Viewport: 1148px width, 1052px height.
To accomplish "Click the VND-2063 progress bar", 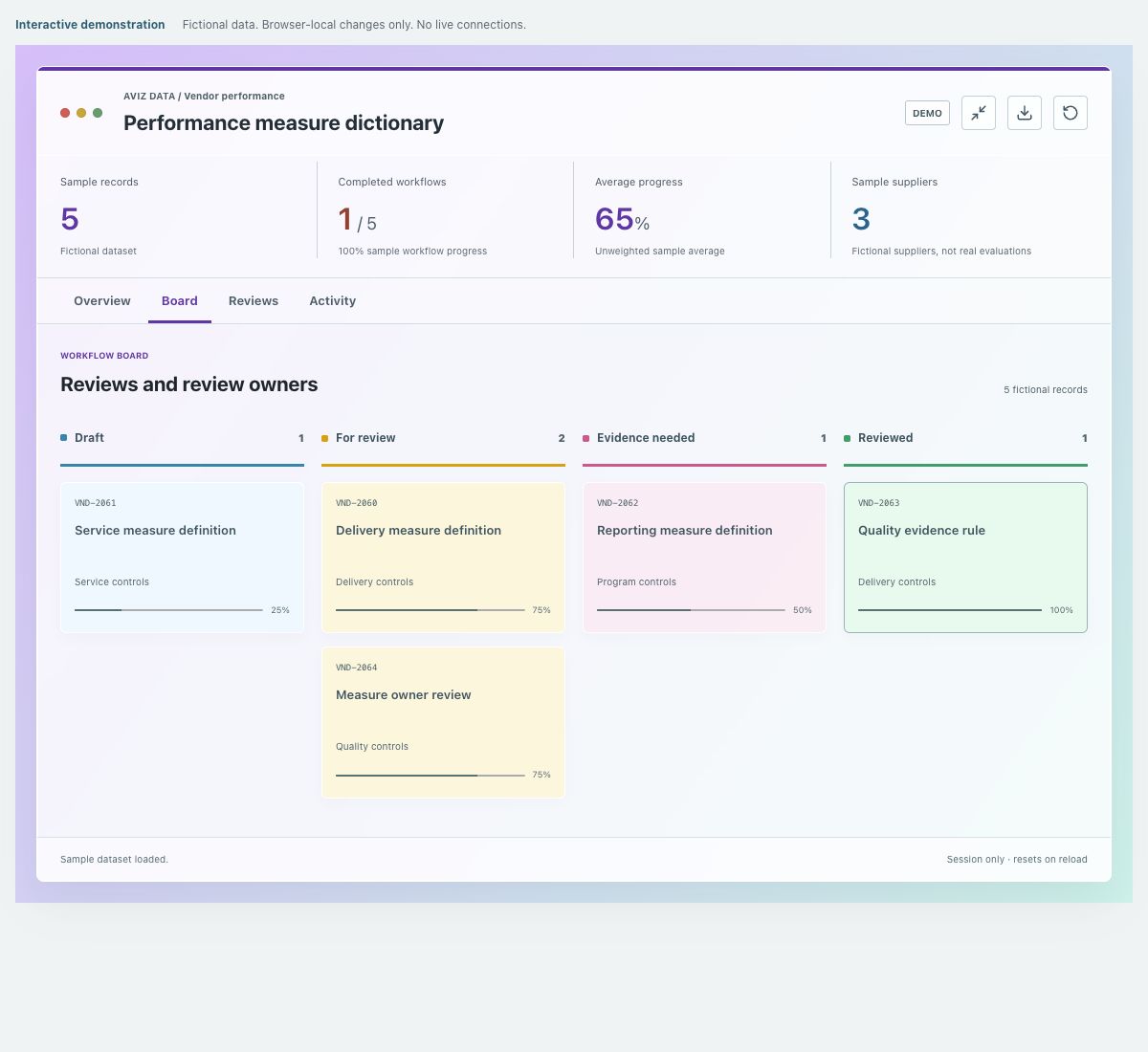I will 950,609.
